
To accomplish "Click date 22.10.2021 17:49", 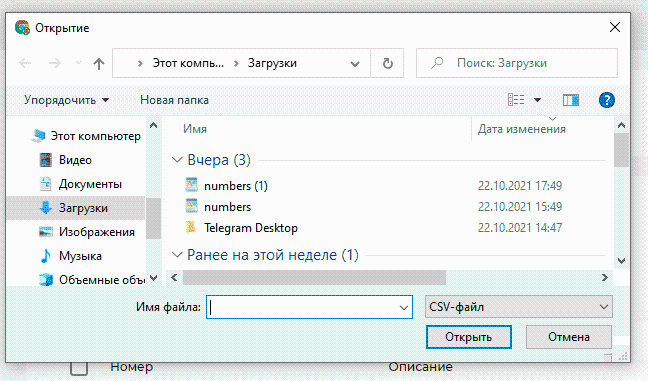I will (519, 186).
